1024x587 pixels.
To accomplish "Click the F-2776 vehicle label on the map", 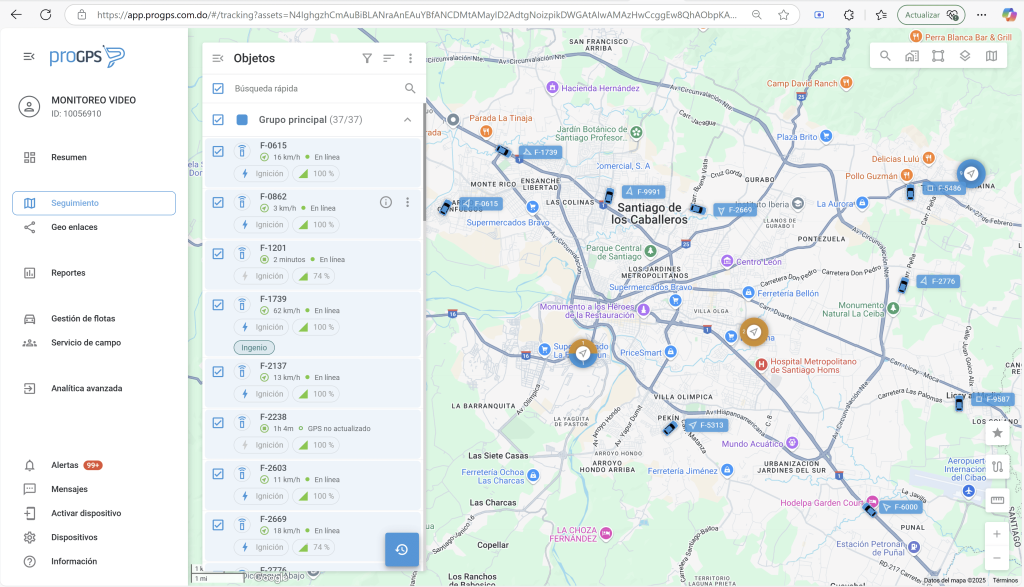I will coord(938,281).
